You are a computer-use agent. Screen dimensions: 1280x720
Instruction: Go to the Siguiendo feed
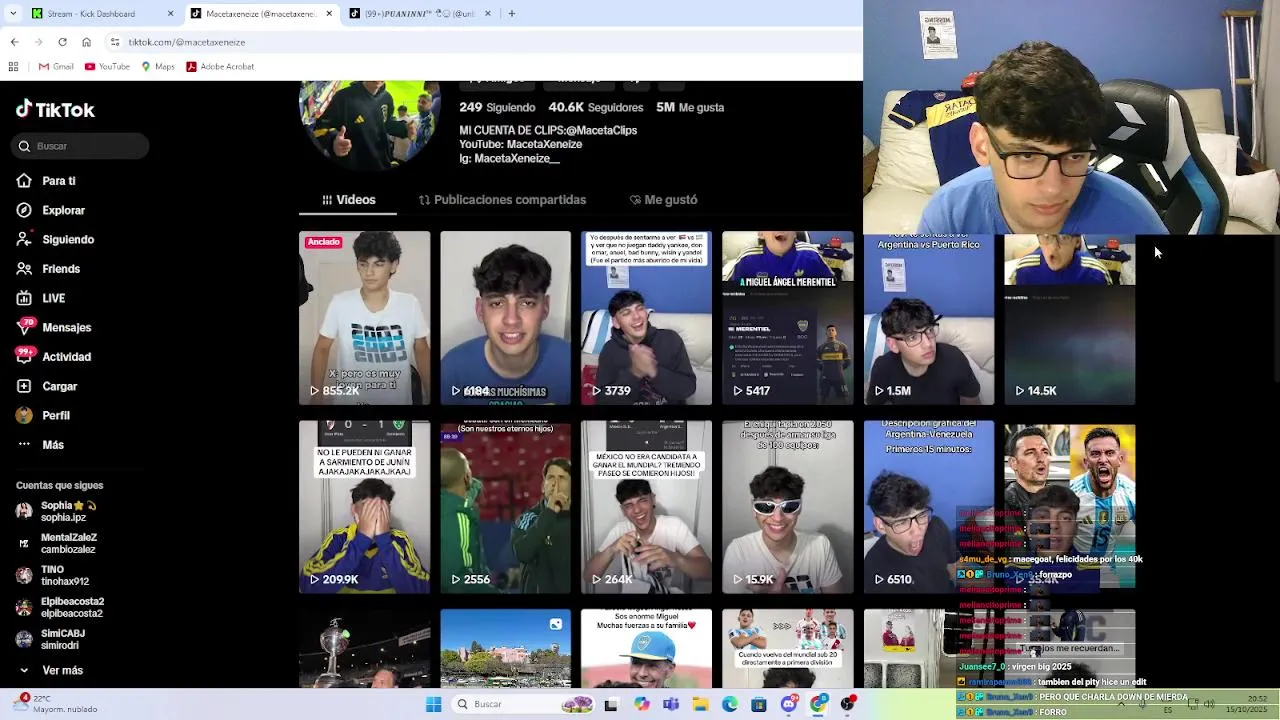tap(55, 239)
